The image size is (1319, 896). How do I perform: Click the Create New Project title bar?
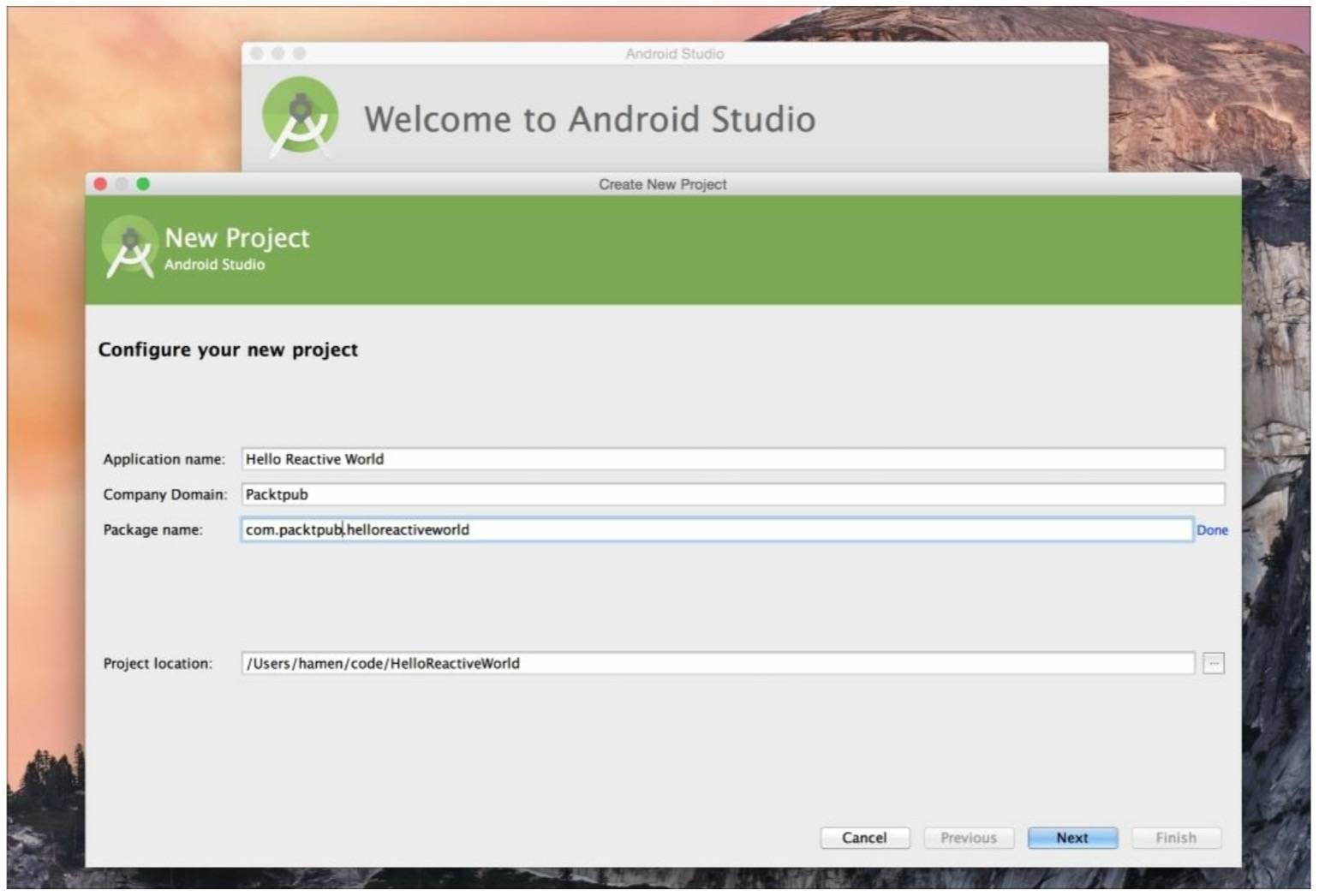click(662, 184)
